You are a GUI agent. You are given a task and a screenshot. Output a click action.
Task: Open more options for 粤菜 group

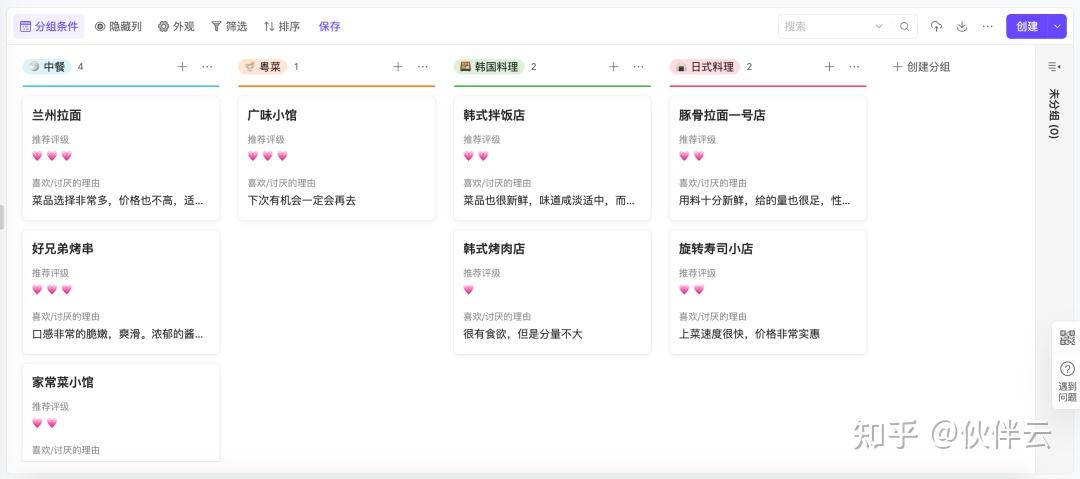click(423, 67)
